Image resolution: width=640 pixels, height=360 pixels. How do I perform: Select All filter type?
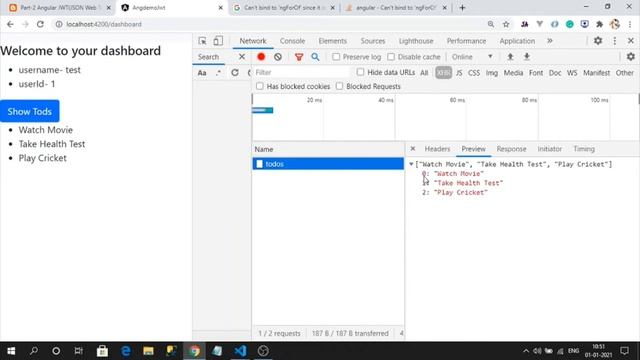(x=424, y=73)
